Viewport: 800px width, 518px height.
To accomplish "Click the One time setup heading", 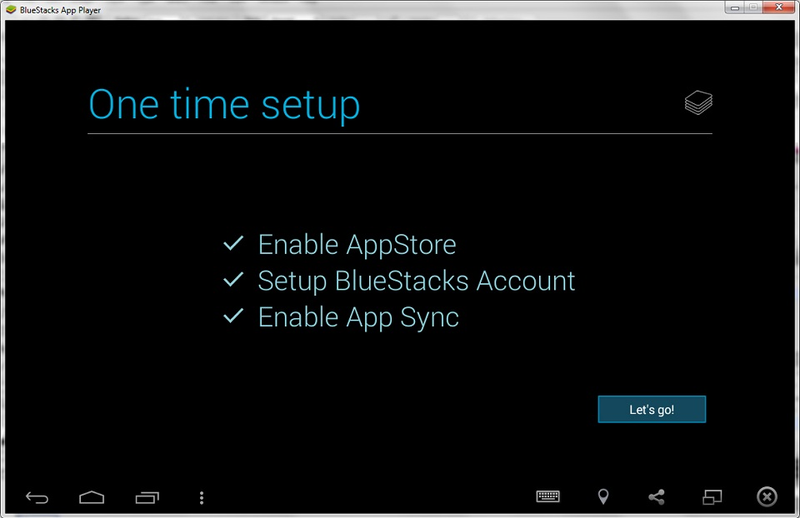I will [224, 105].
